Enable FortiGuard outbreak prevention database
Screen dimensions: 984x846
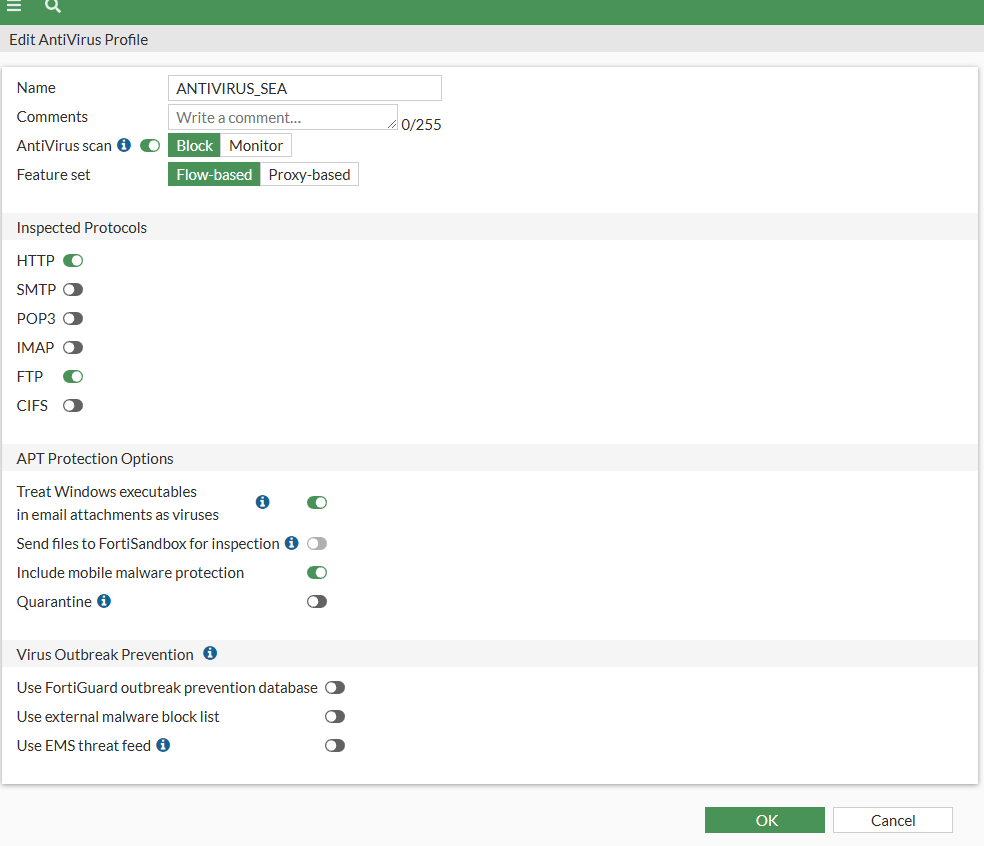[334, 688]
